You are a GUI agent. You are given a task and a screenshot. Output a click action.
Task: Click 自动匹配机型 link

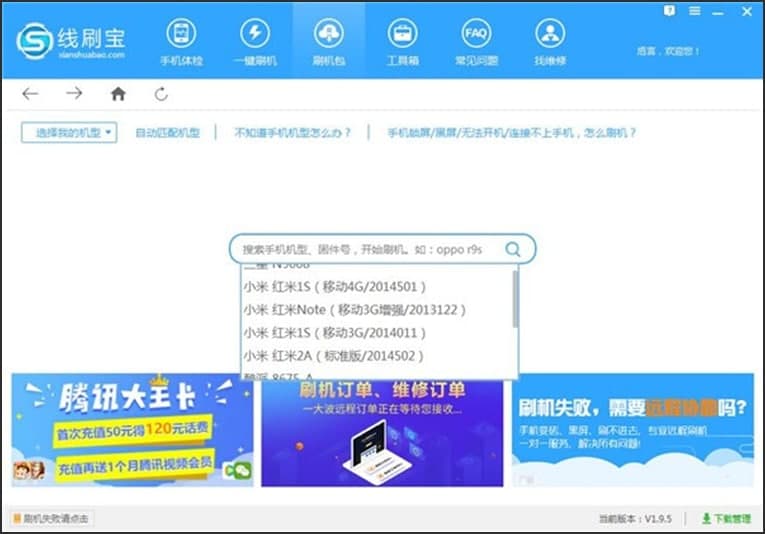pos(167,133)
